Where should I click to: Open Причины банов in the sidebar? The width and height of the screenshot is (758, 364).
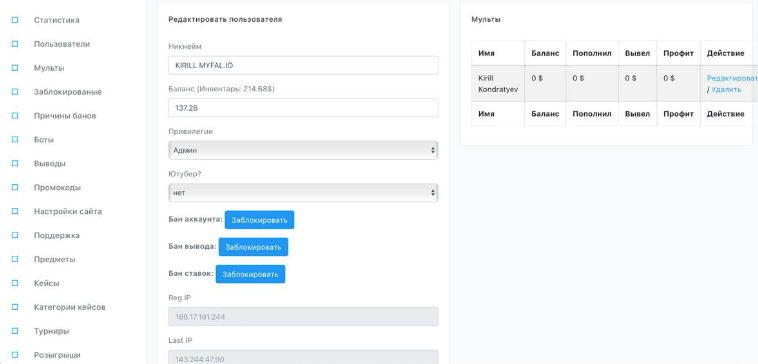click(x=65, y=116)
